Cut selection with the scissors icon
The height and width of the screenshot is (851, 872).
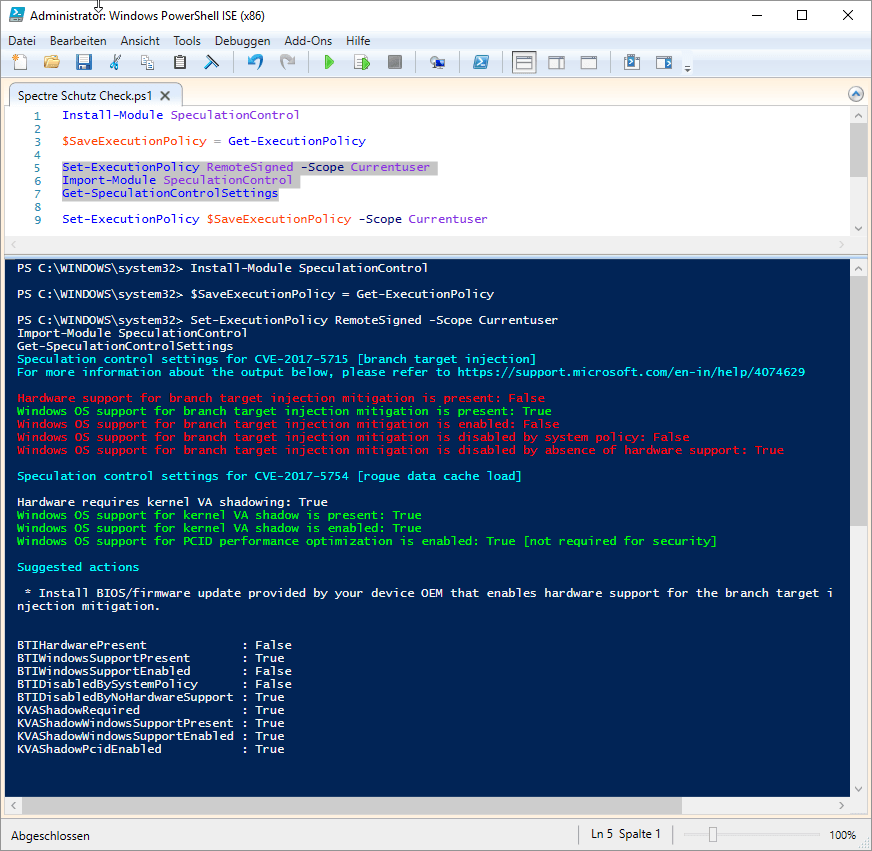(115, 63)
